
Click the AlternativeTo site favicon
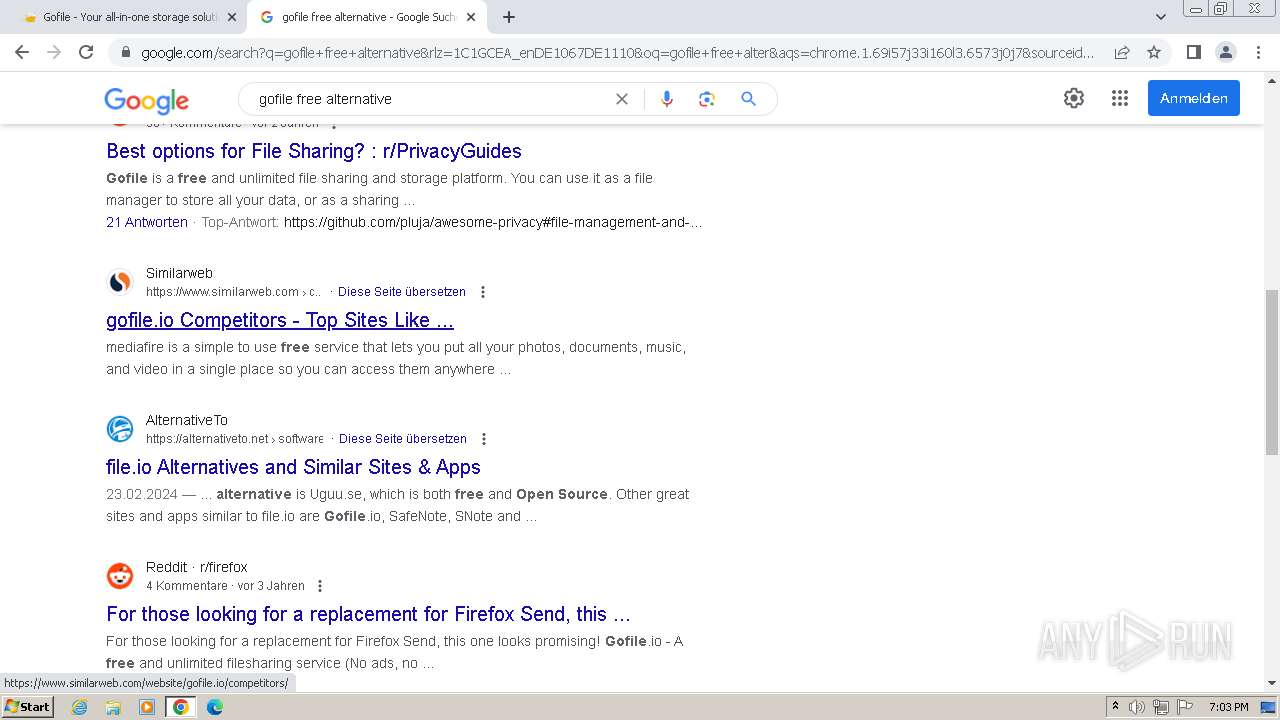[x=120, y=429]
